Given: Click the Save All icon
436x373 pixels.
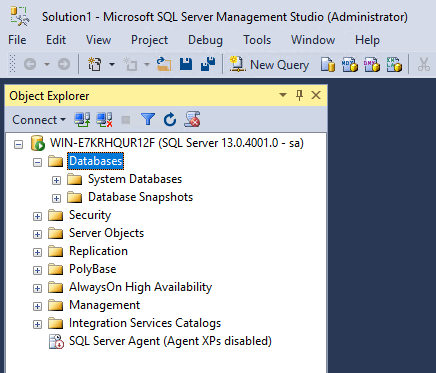Looking at the screenshot, I should pyautogui.click(x=208, y=64).
